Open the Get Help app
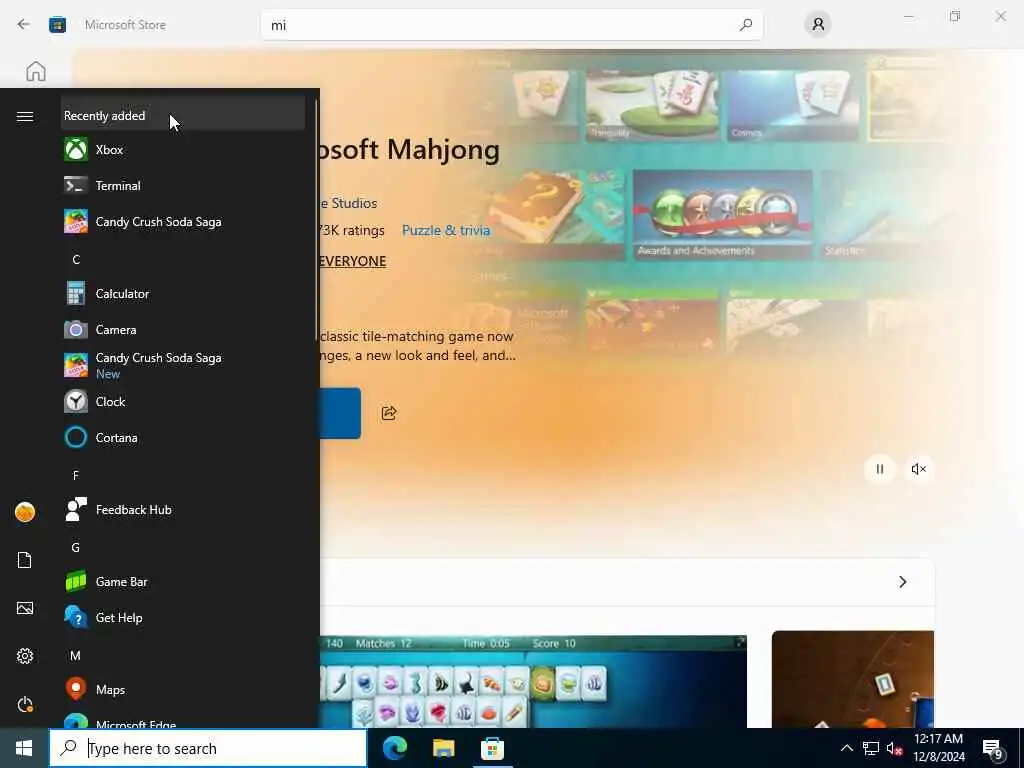Image resolution: width=1024 pixels, height=768 pixels. 183,617
